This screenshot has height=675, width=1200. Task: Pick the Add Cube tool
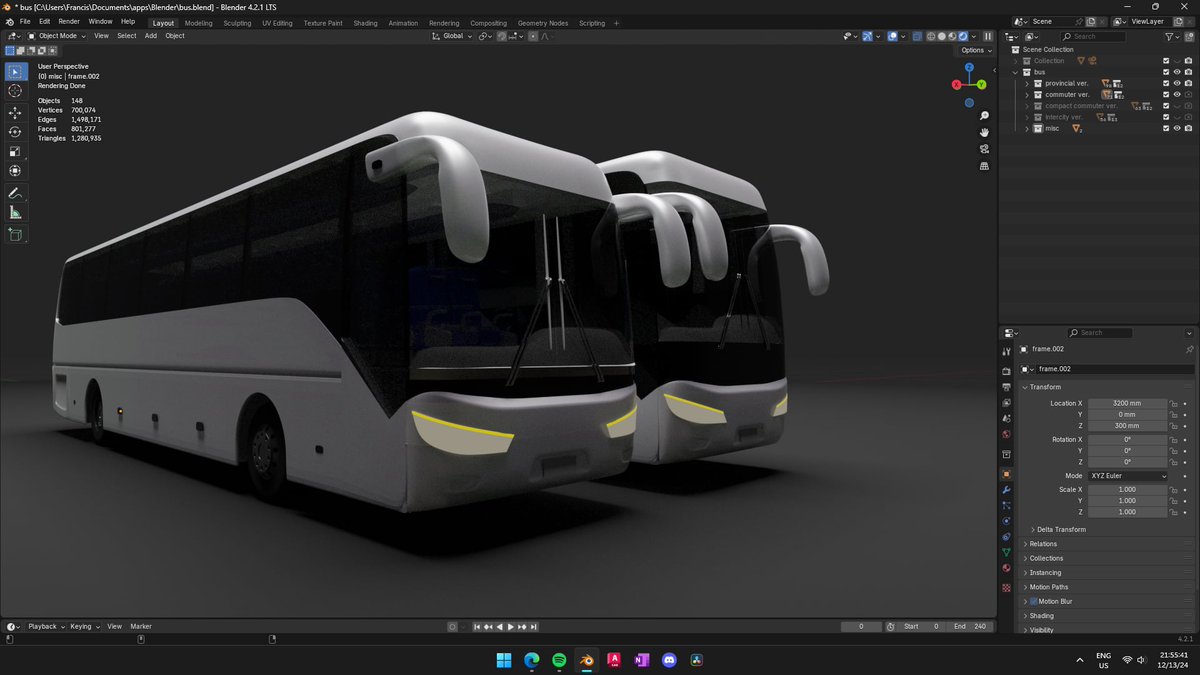coord(16,235)
